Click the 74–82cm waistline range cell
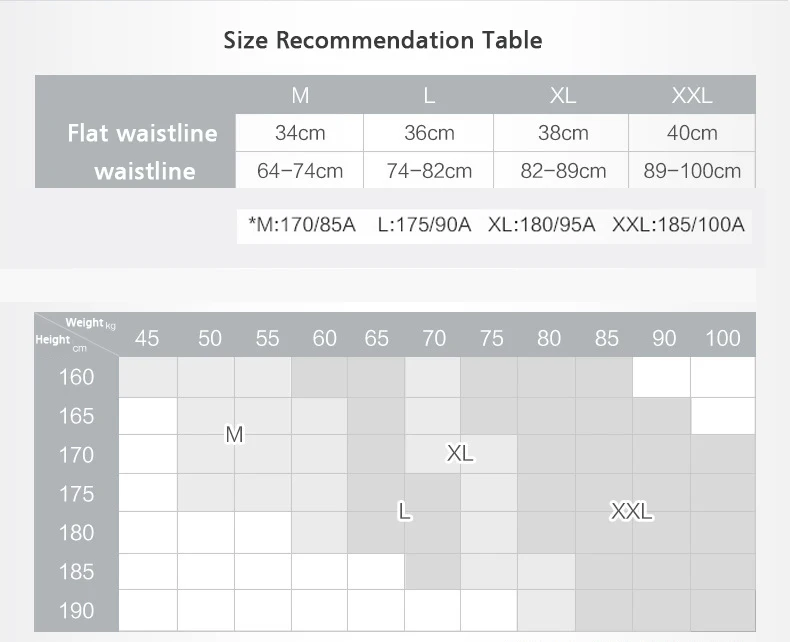Image resolution: width=790 pixels, height=642 pixels. point(429,171)
